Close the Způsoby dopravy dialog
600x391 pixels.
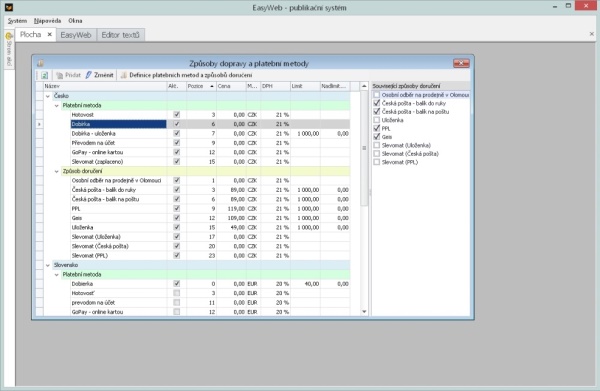(461, 63)
